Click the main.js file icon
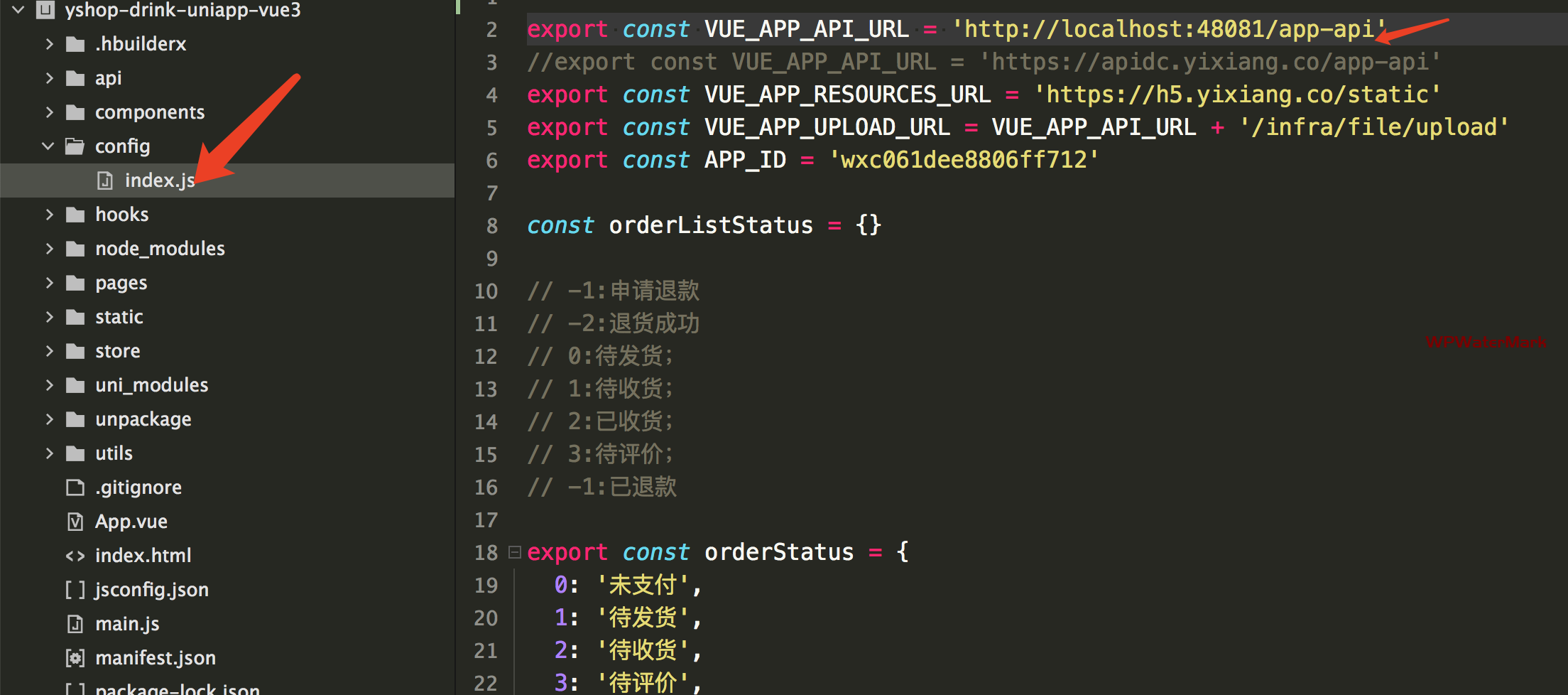Screen dimensions: 1568x695 [75, 624]
